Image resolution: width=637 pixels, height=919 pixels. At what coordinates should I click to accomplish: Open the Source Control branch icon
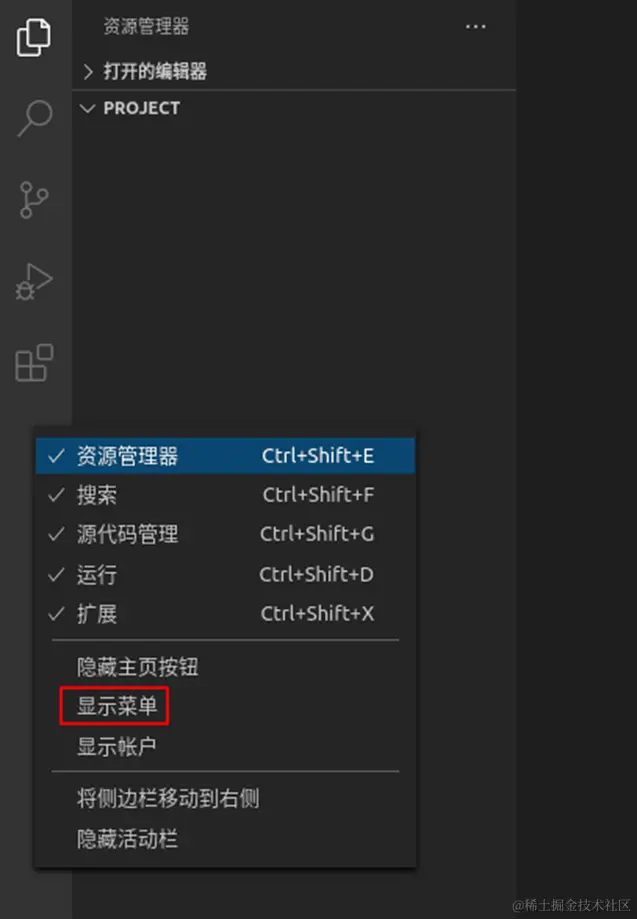click(x=33, y=200)
